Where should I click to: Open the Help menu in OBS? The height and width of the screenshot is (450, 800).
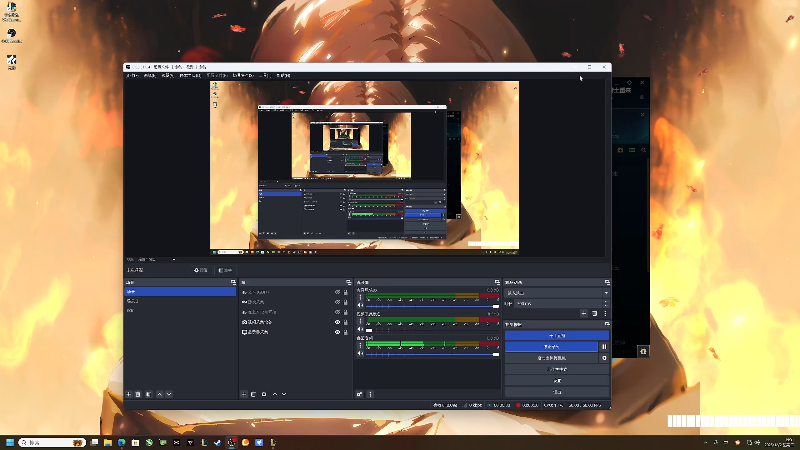pyautogui.click(x=283, y=76)
